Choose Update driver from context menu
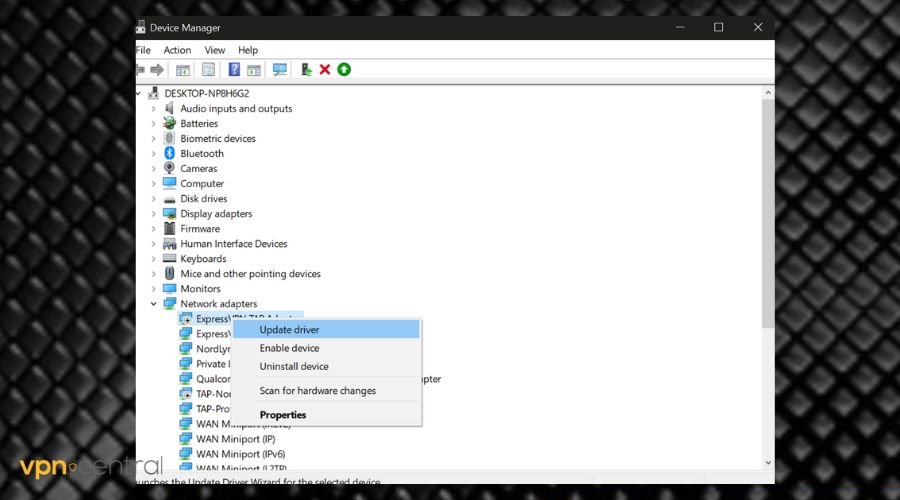Image resolution: width=900 pixels, height=500 pixels. point(289,330)
